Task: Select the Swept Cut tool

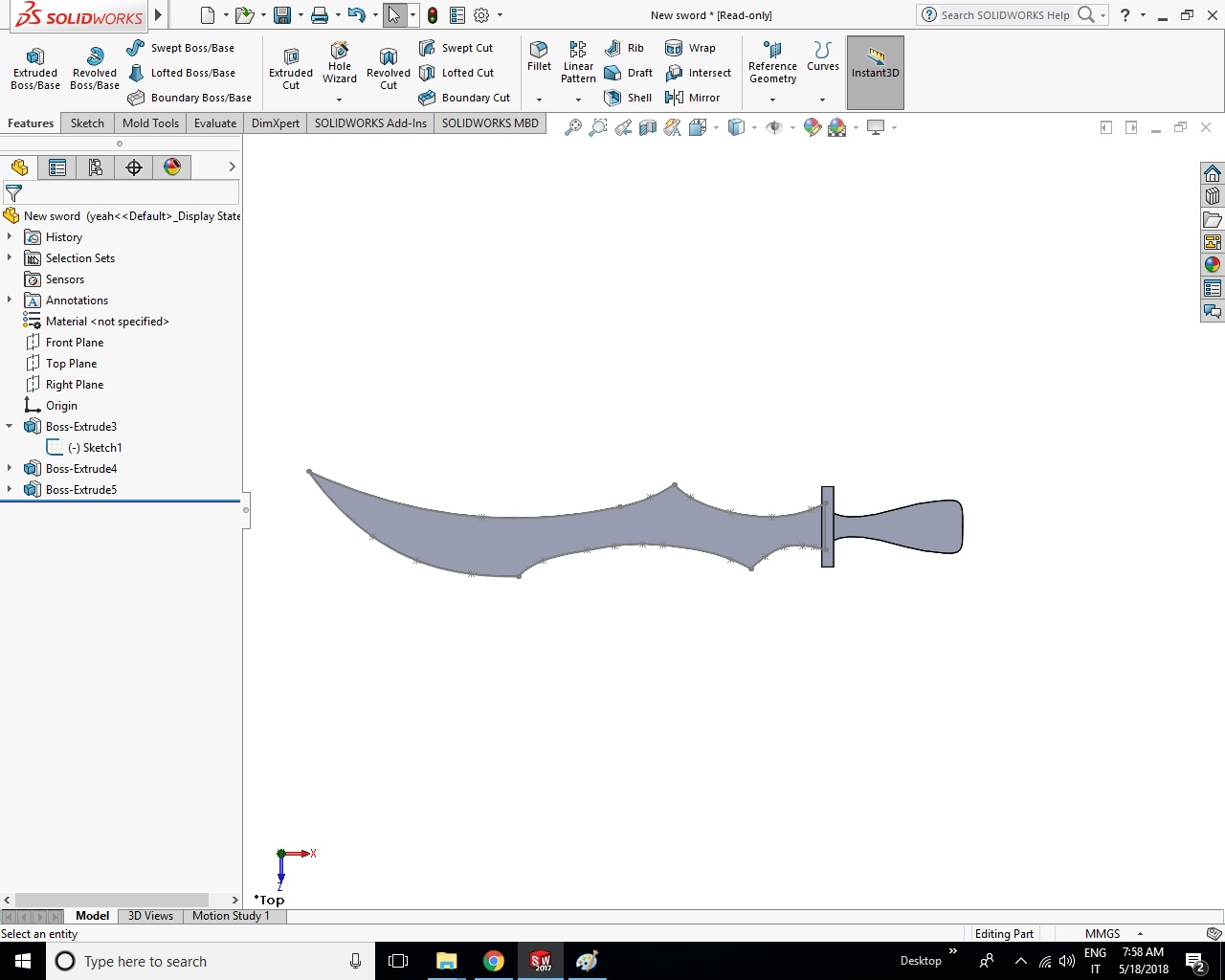Action: coord(457,48)
